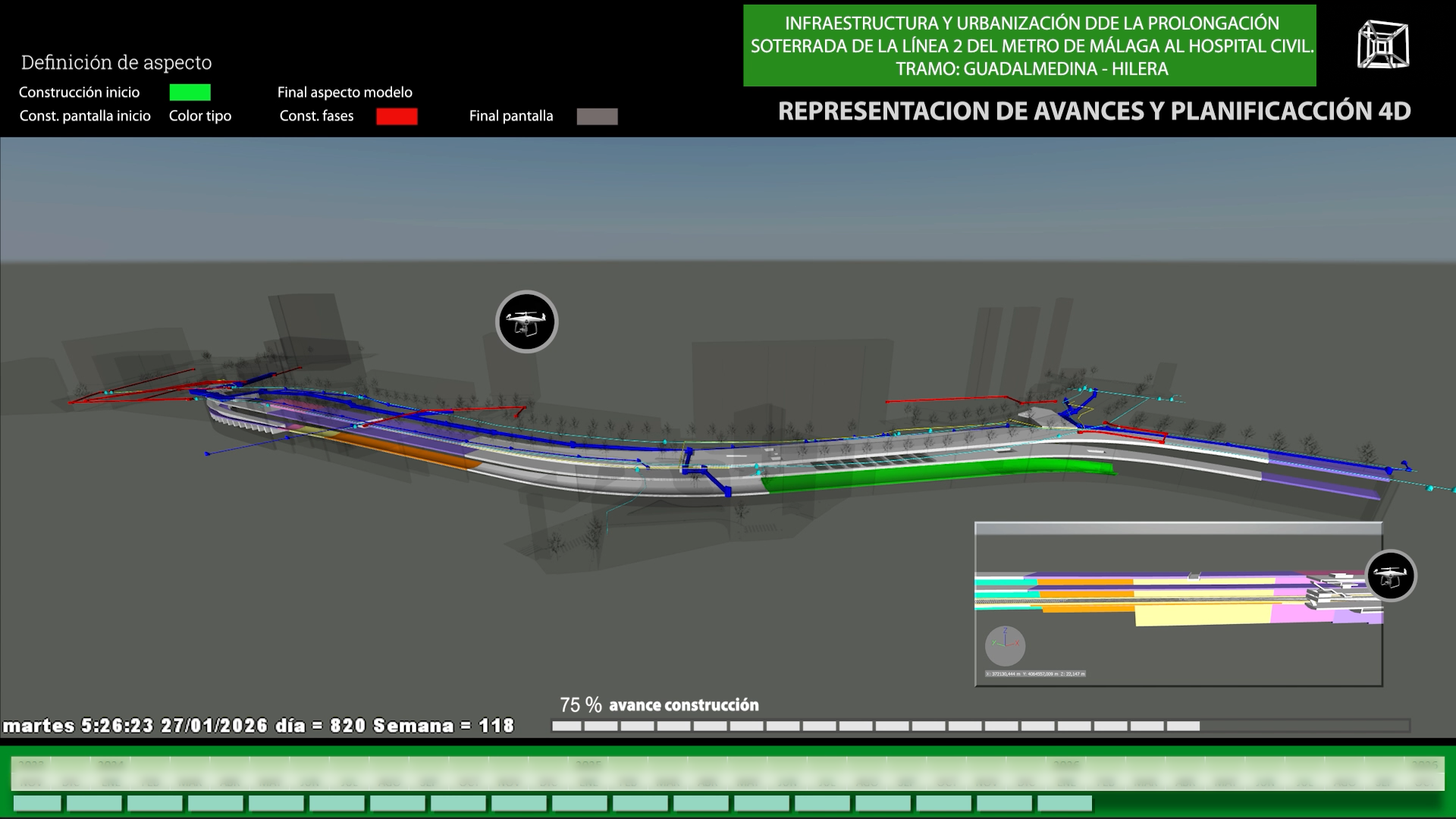Click the wireframe cube logo at top right

click(1382, 45)
